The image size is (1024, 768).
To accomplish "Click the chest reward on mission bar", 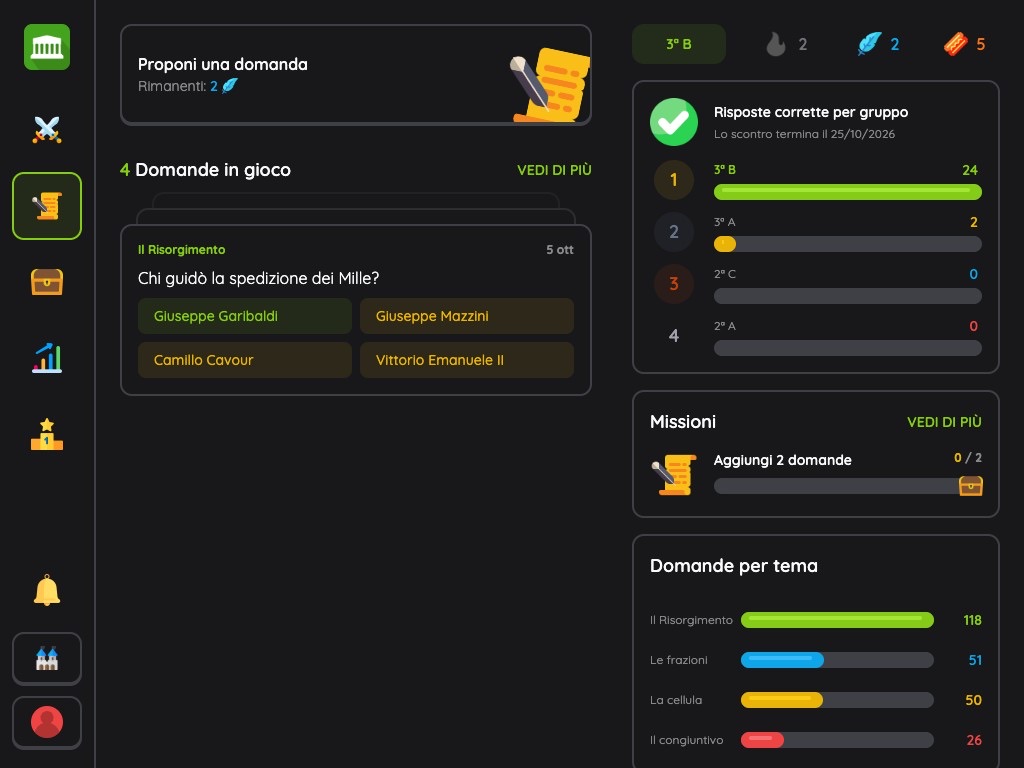I will pyautogui.click(x=970, y=486).
